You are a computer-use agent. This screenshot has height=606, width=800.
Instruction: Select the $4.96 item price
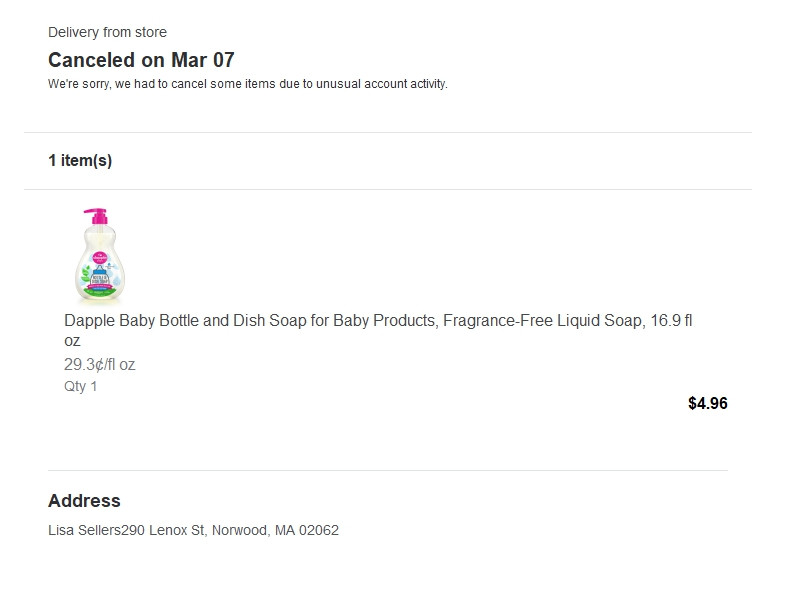[707, 404]
